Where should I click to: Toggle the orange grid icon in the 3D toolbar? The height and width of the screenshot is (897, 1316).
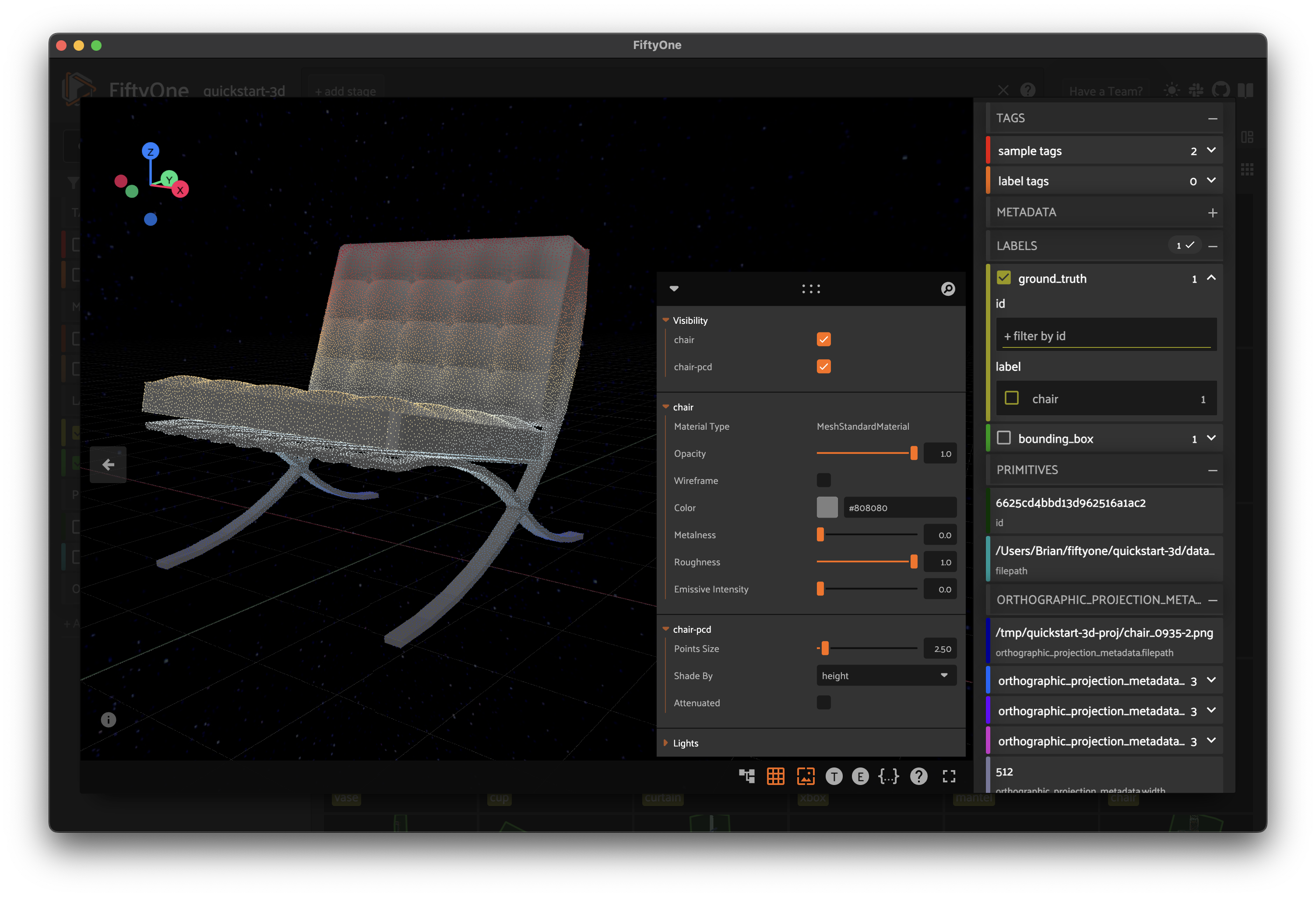click(775, 776)
